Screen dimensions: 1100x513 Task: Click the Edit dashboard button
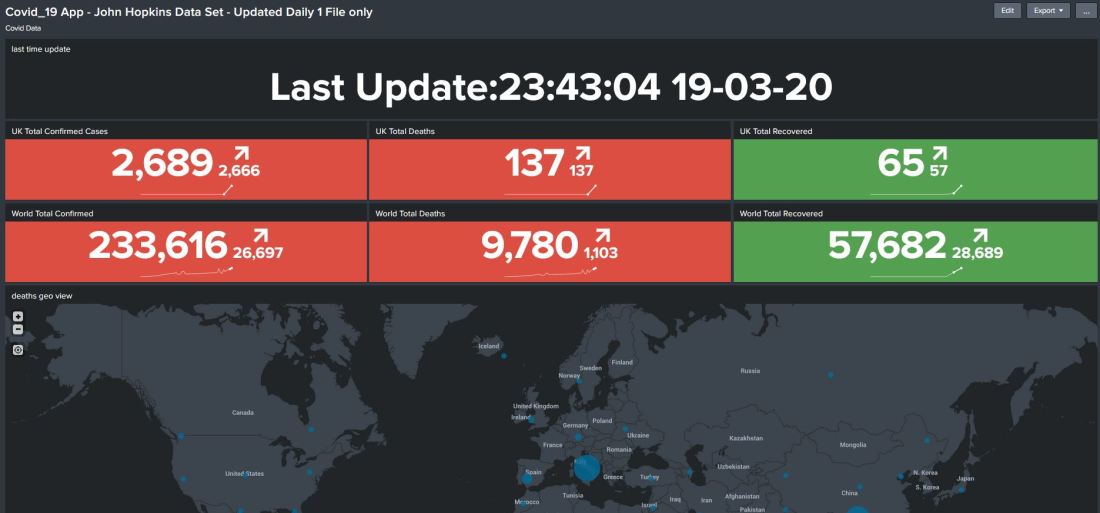pos(1007,11)
